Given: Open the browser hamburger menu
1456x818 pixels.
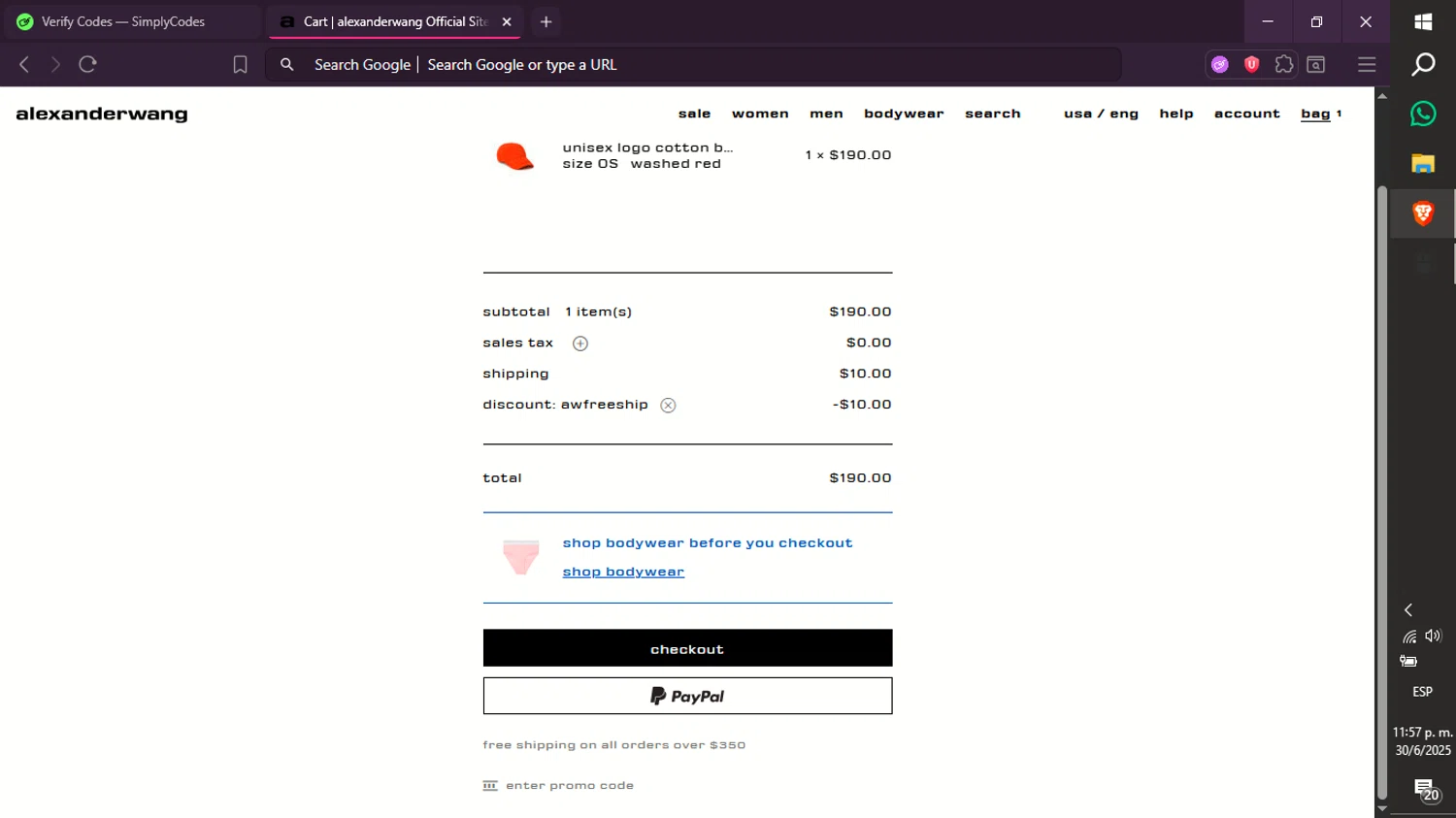Looking at the screenshot, I should click(x=1367, y=65).
